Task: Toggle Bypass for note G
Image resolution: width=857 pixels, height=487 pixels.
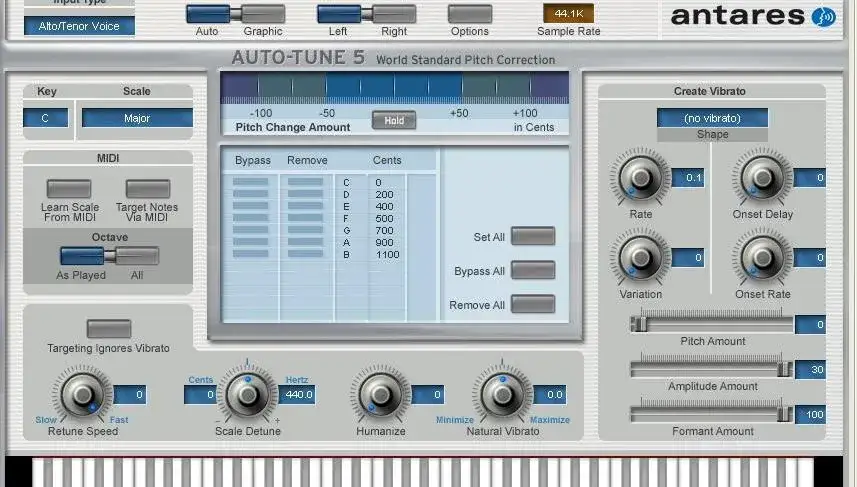Action: tap(250, 230)
